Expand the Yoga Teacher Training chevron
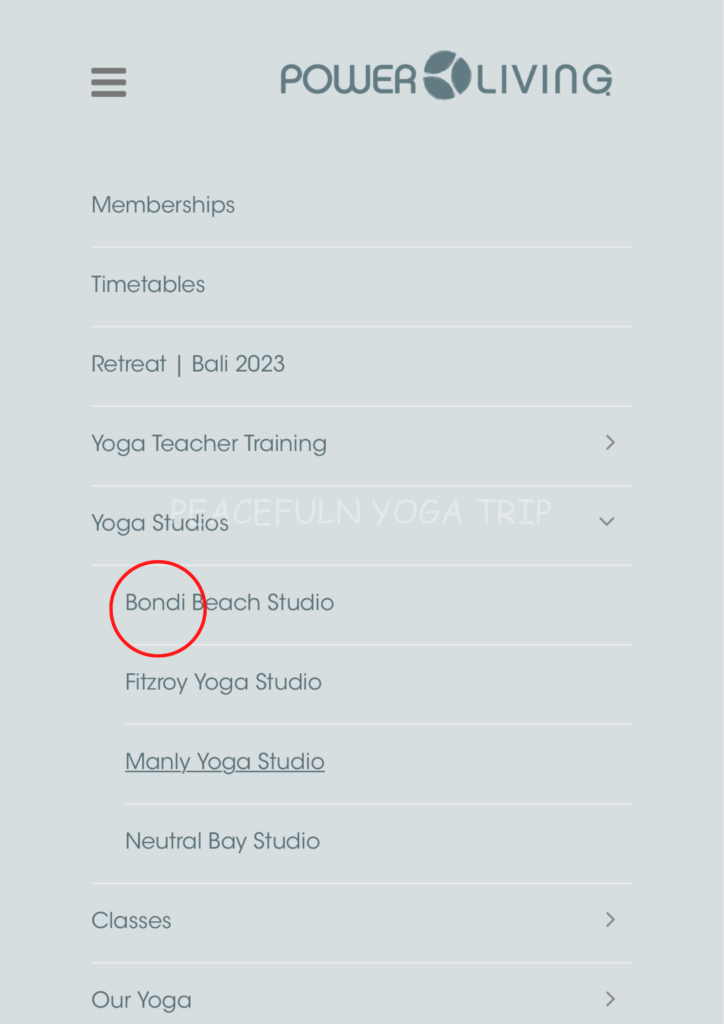 pos(610,443)
